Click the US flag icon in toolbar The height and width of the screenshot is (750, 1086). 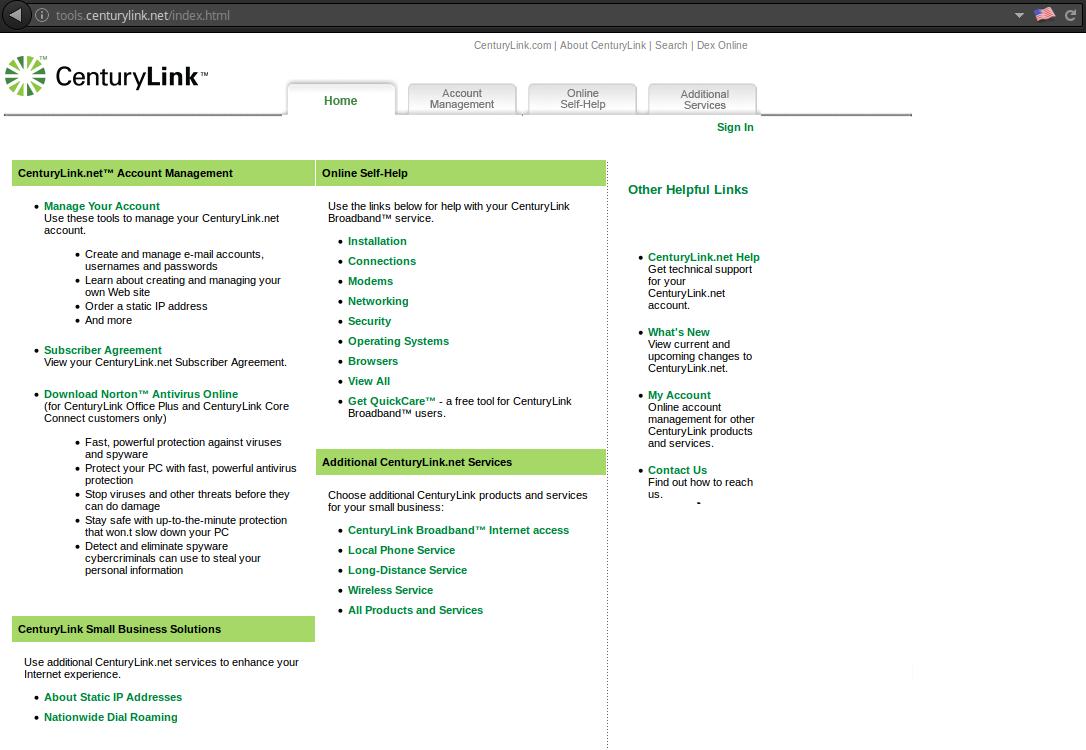click(1044, 15)
